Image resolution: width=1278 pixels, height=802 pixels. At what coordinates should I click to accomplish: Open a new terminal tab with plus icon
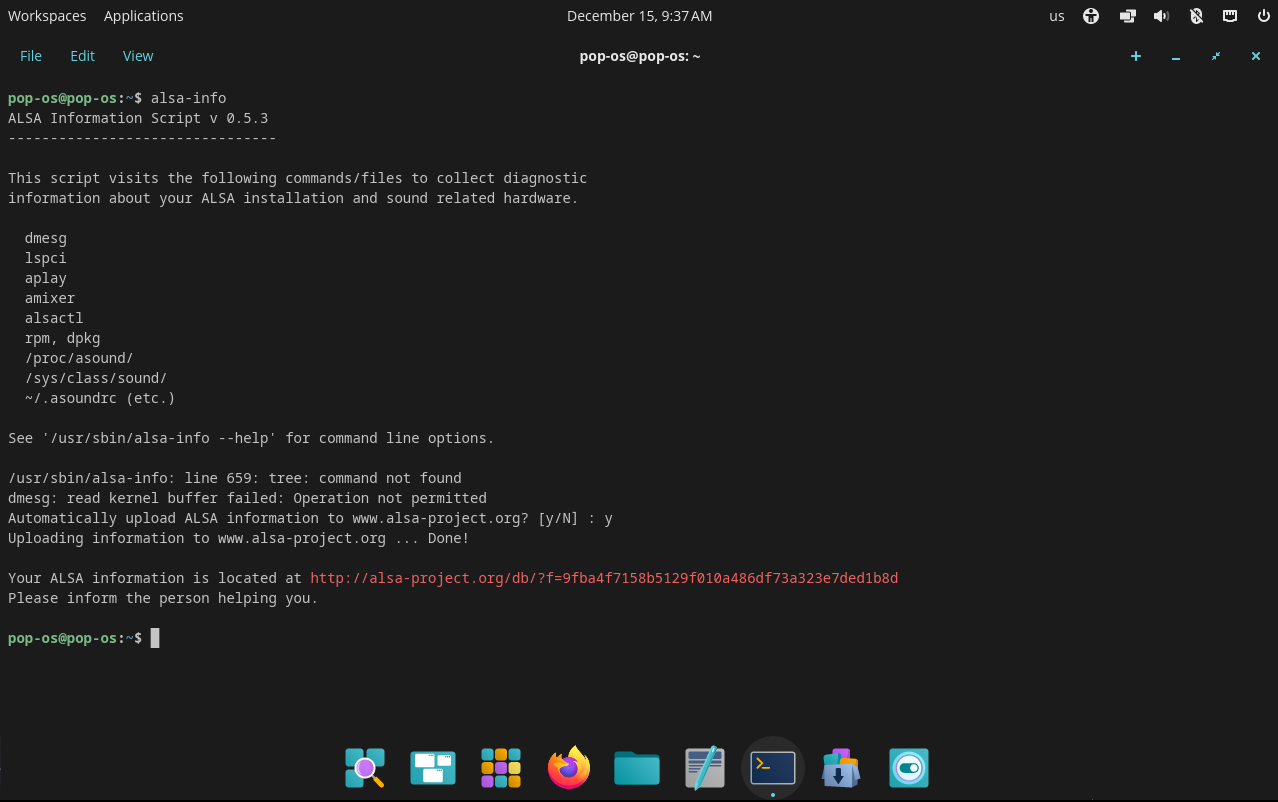click(1135, 56)
